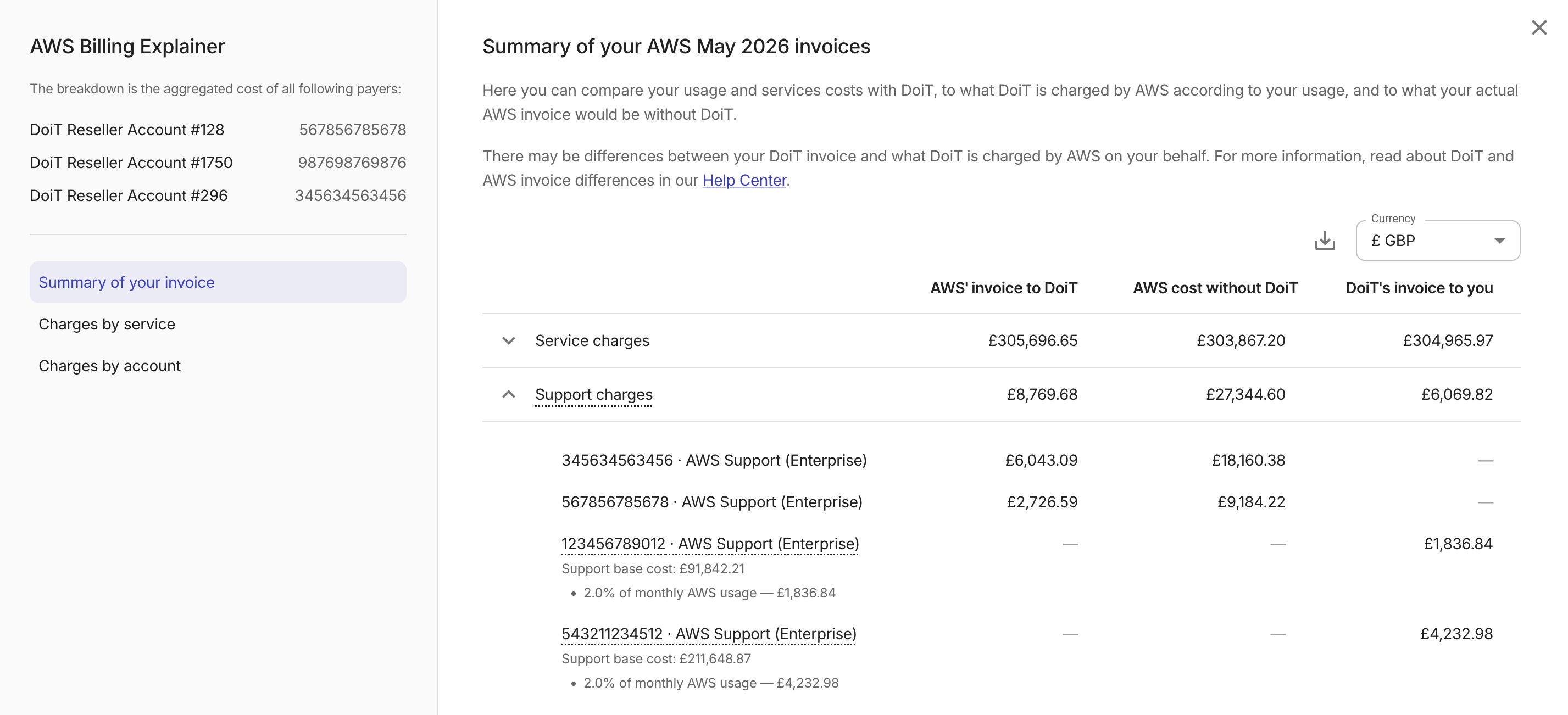Viewport: 1568px width, 715px height.
Task: Expand the Service charges row
Action: click(508, 341)
